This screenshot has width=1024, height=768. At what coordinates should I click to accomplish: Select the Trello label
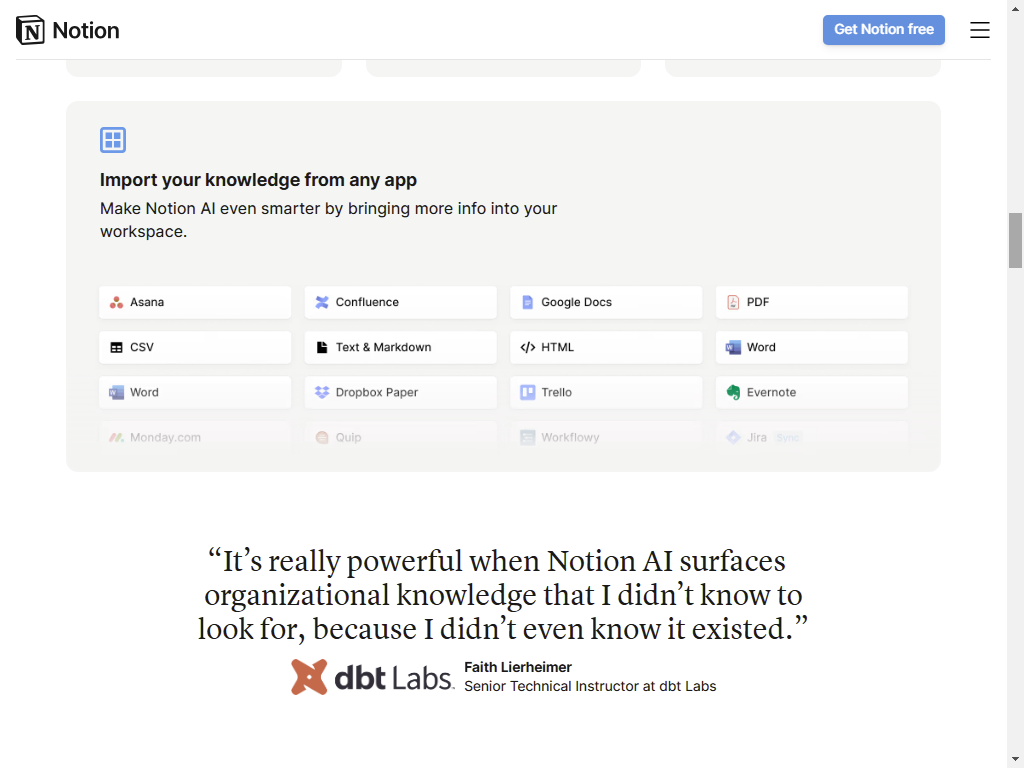coord(556,392)
